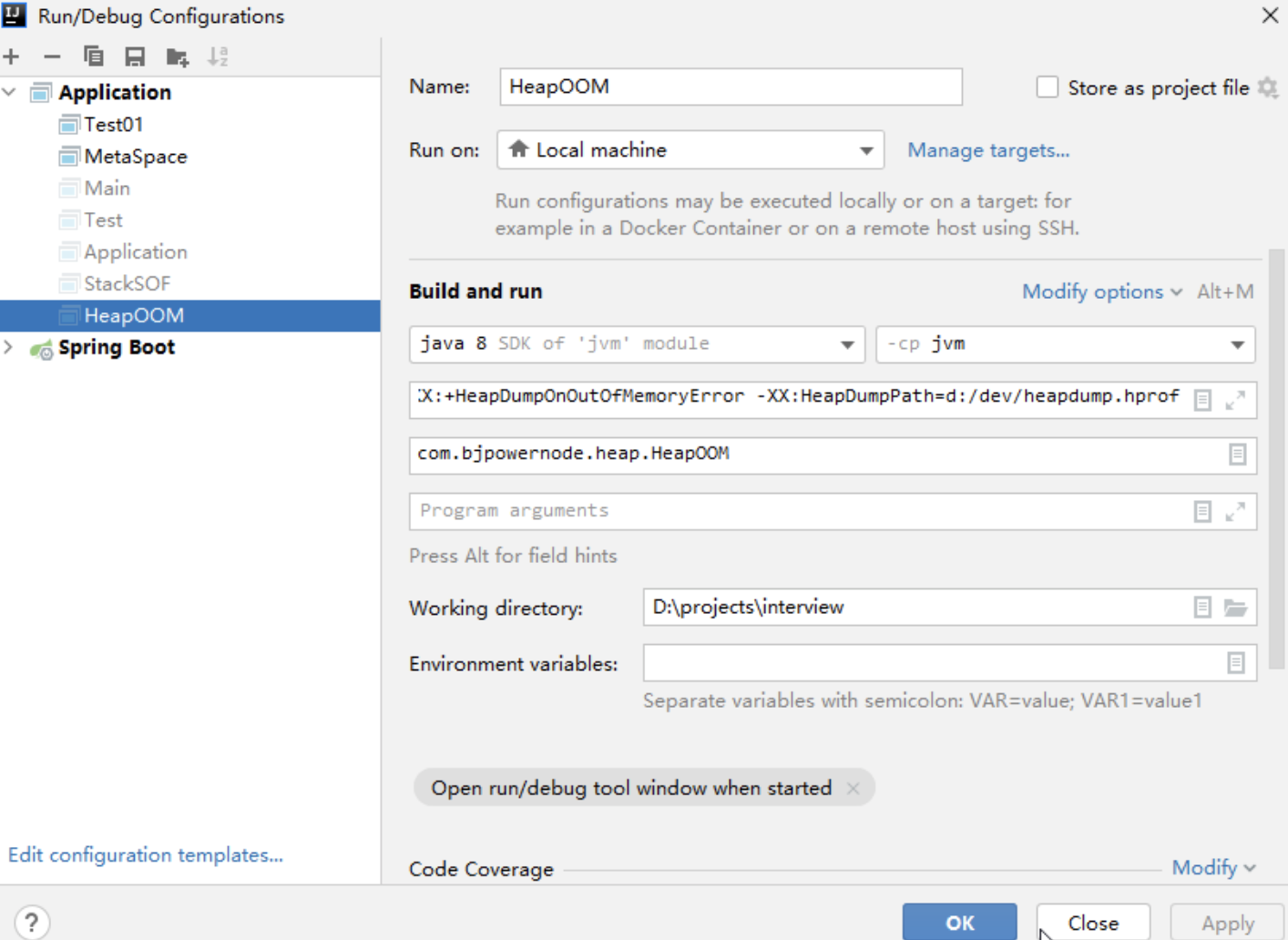The width and height of the screenshot is (1288, 940).
Task: Insert macros in Working directory field
Action: [x=1202, y=608]
